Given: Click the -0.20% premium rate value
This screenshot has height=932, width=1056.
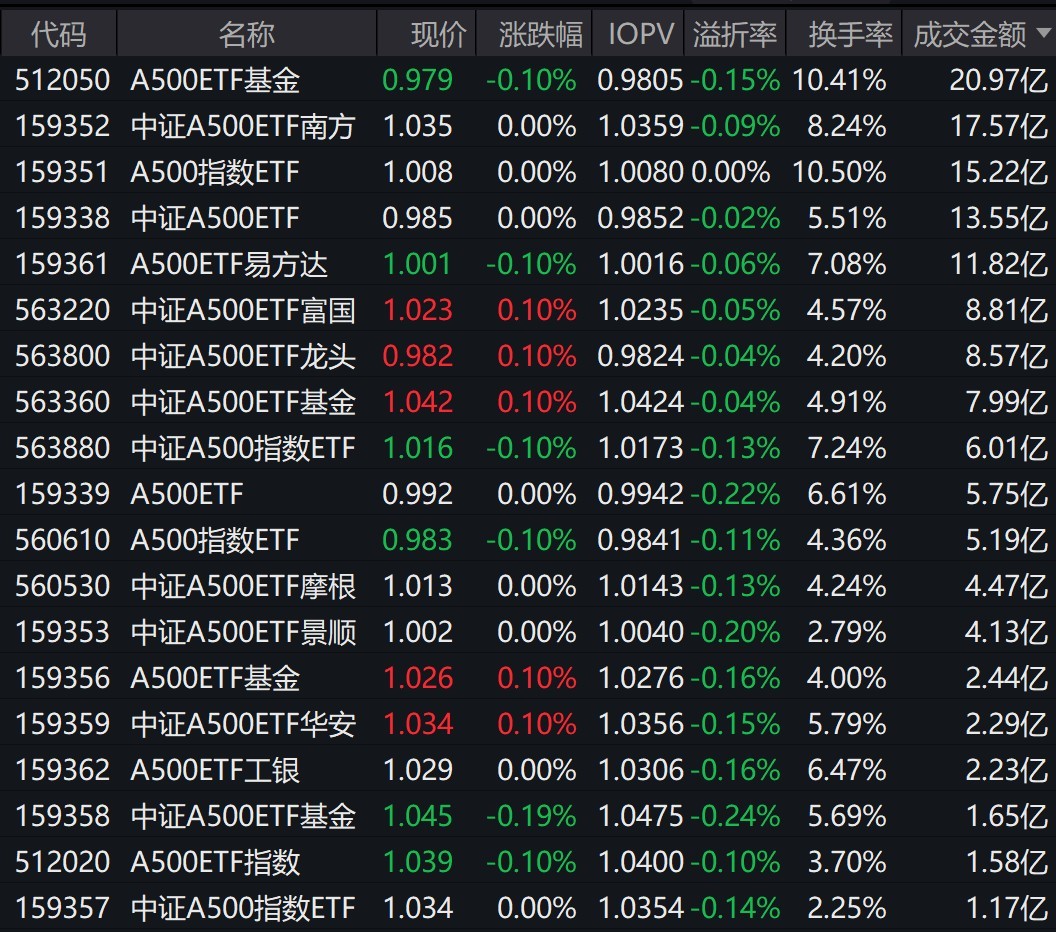Looking at the screenshot, I should pyautogui.click(x=735, y=632).
